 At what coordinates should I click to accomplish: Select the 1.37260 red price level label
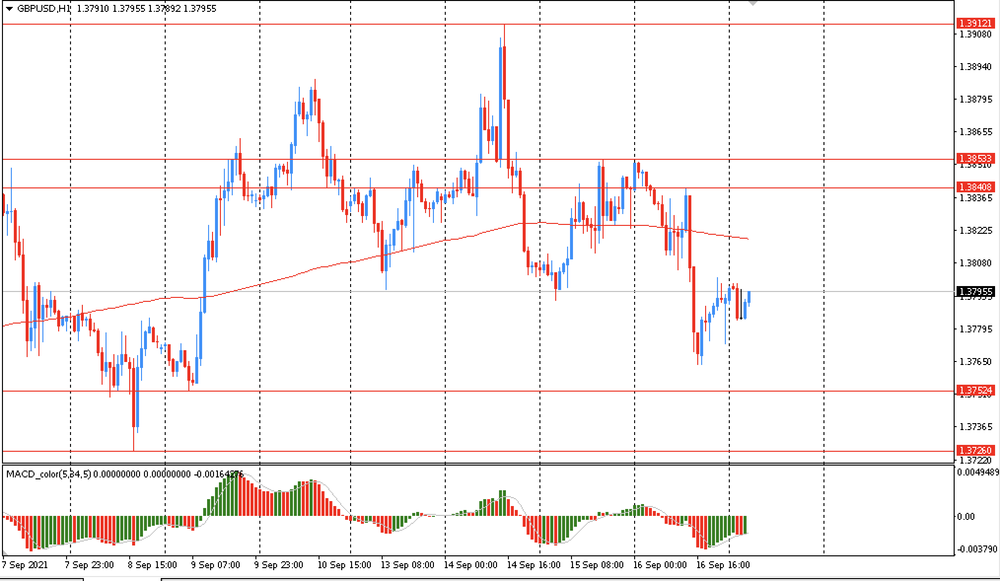click(x=976, y=450)
